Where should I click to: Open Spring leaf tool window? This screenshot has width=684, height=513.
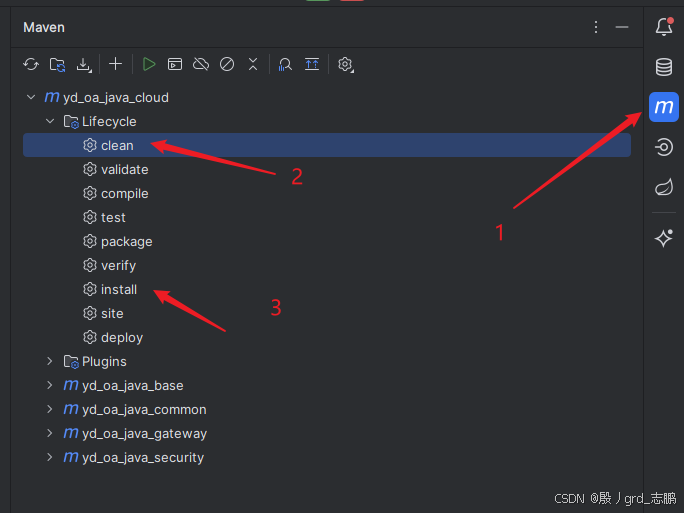[x=664, y=187]
